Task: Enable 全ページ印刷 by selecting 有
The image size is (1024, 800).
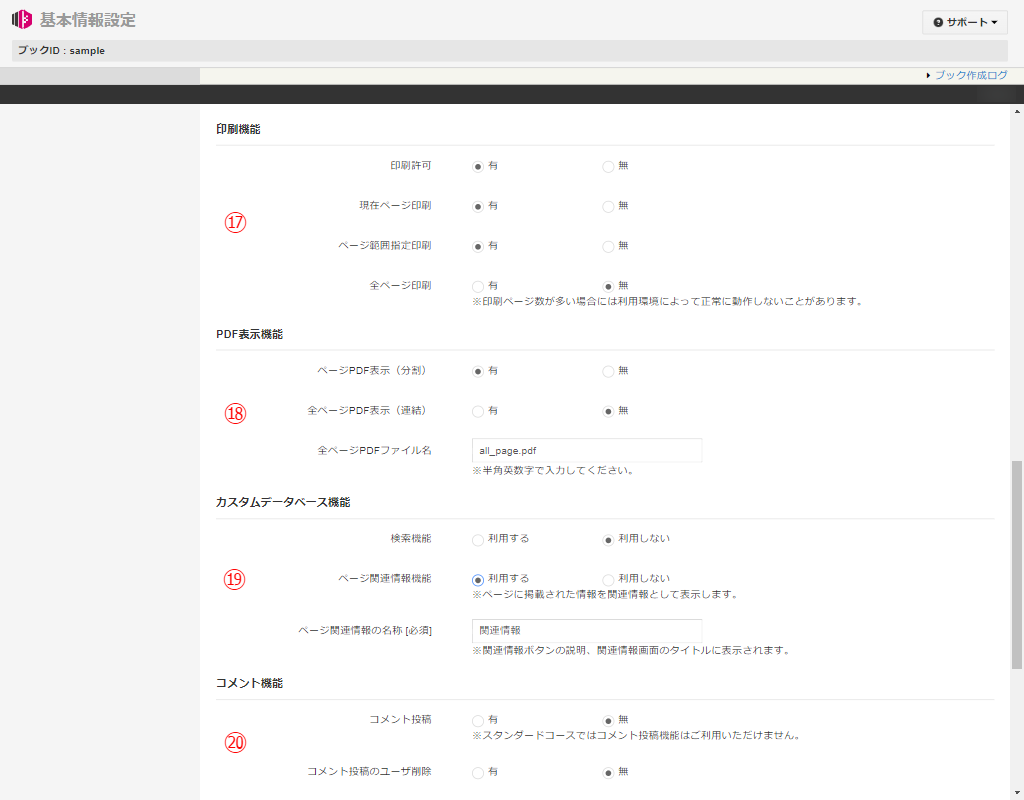Action: (478, 286)
